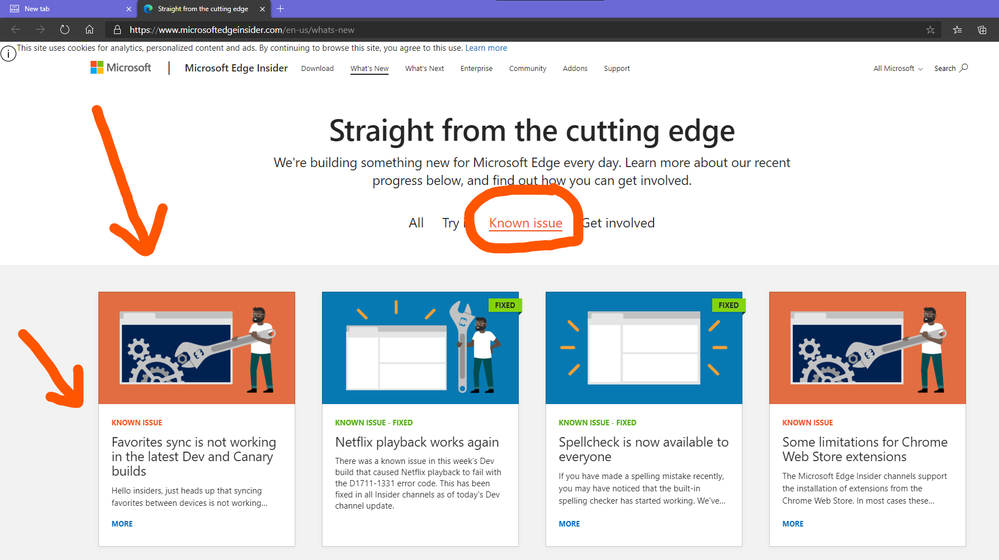
Task: Open the Netflix playback card image
Action: [420, 348]
